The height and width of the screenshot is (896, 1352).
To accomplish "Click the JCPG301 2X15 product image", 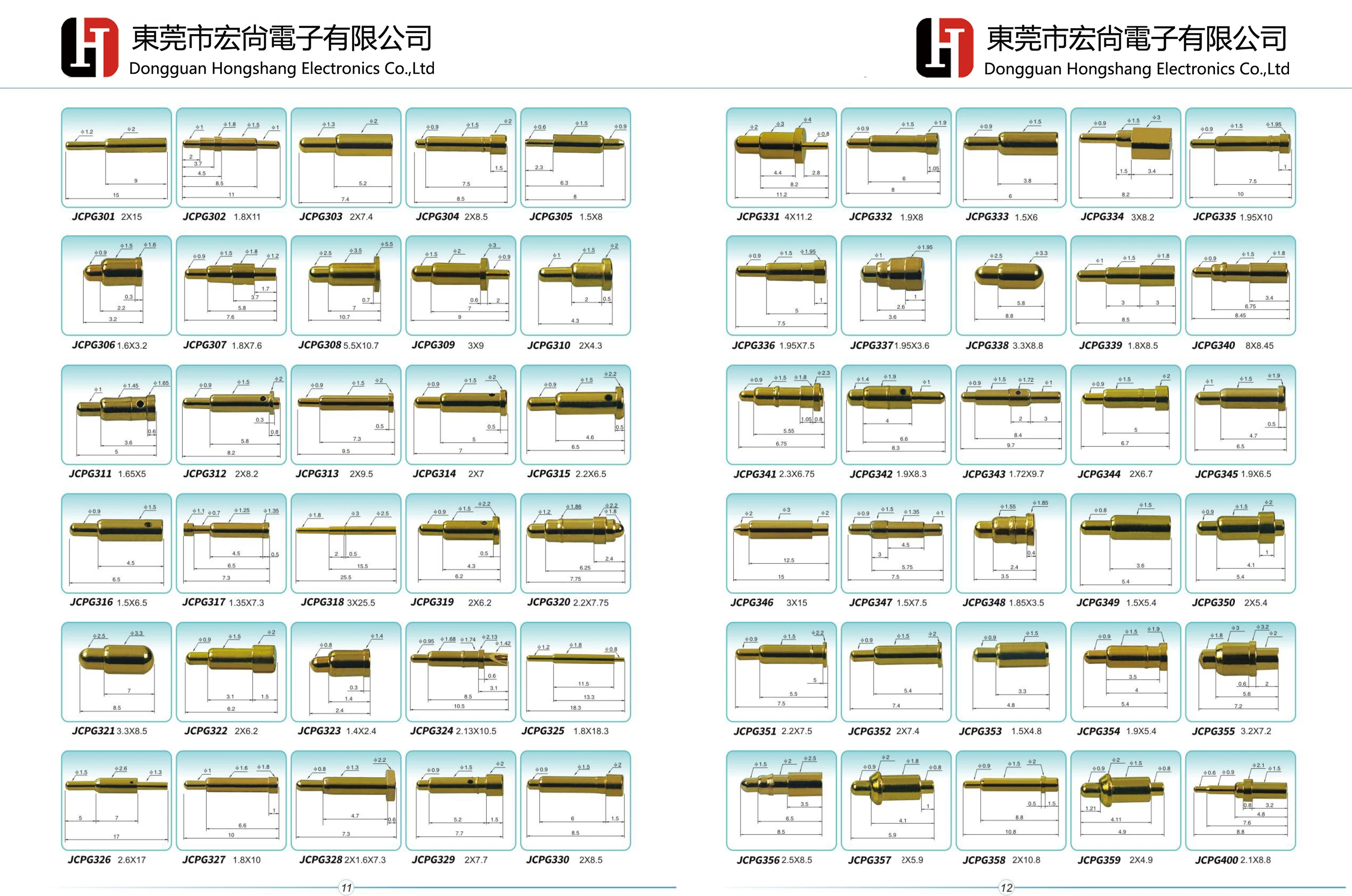I will 117,158.
